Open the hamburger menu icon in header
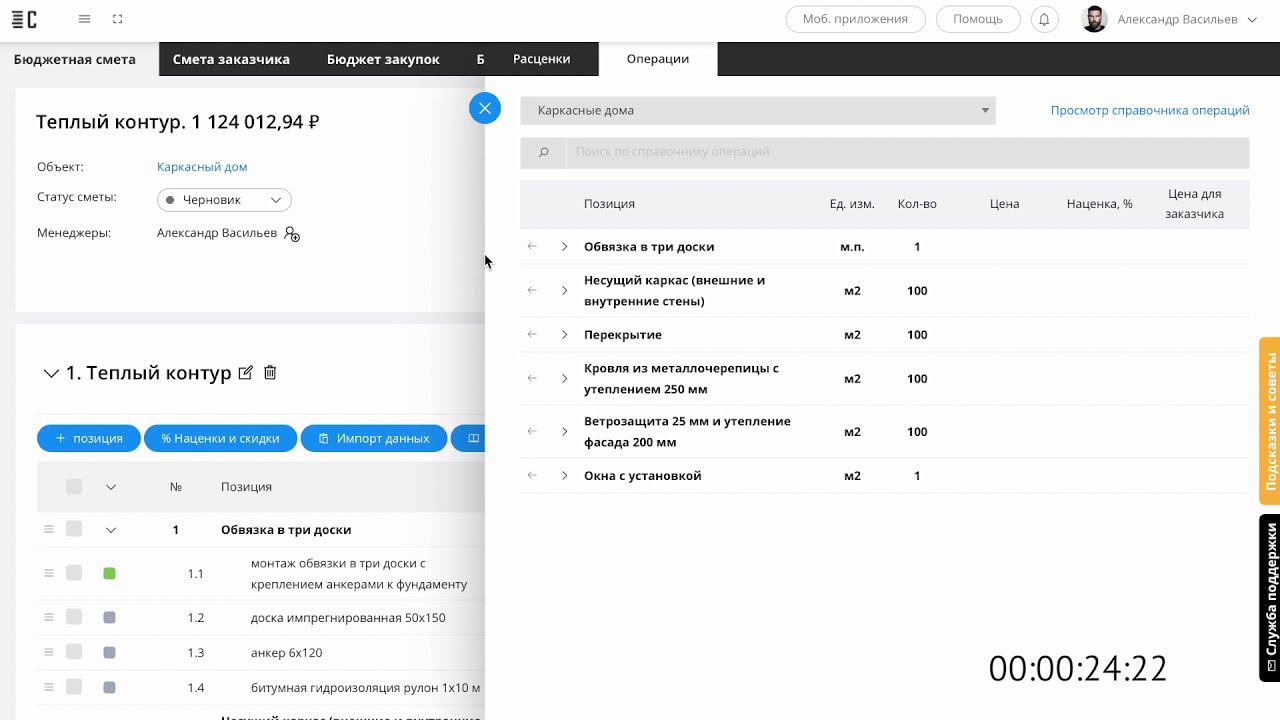Viewport: 1280px width, 720px height. pos(84,19)
